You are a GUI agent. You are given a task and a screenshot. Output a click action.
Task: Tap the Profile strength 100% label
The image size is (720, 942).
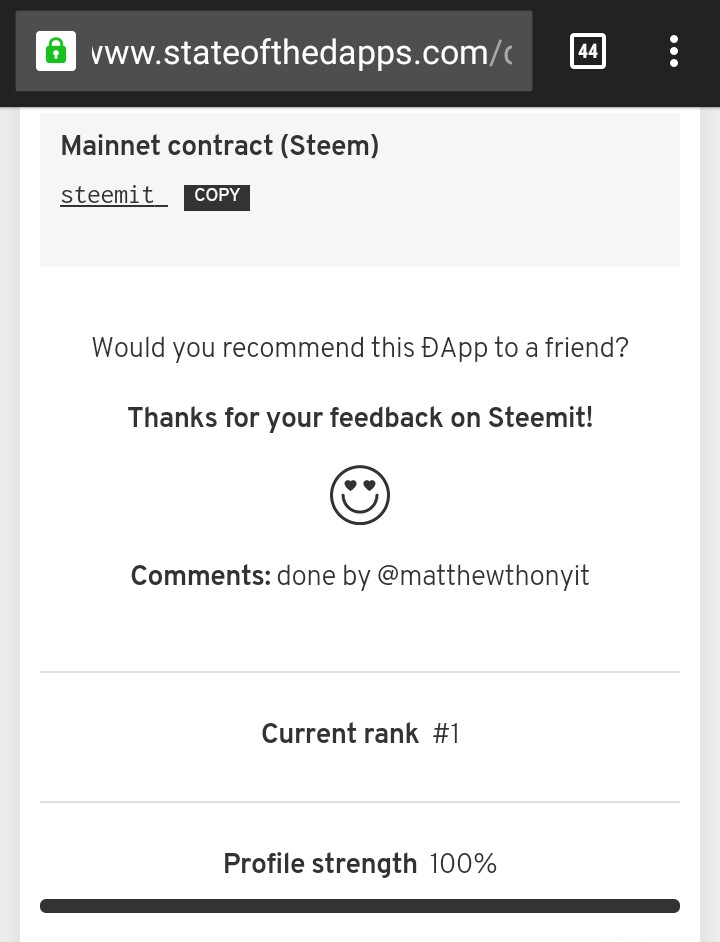click(x=359, y=863)
